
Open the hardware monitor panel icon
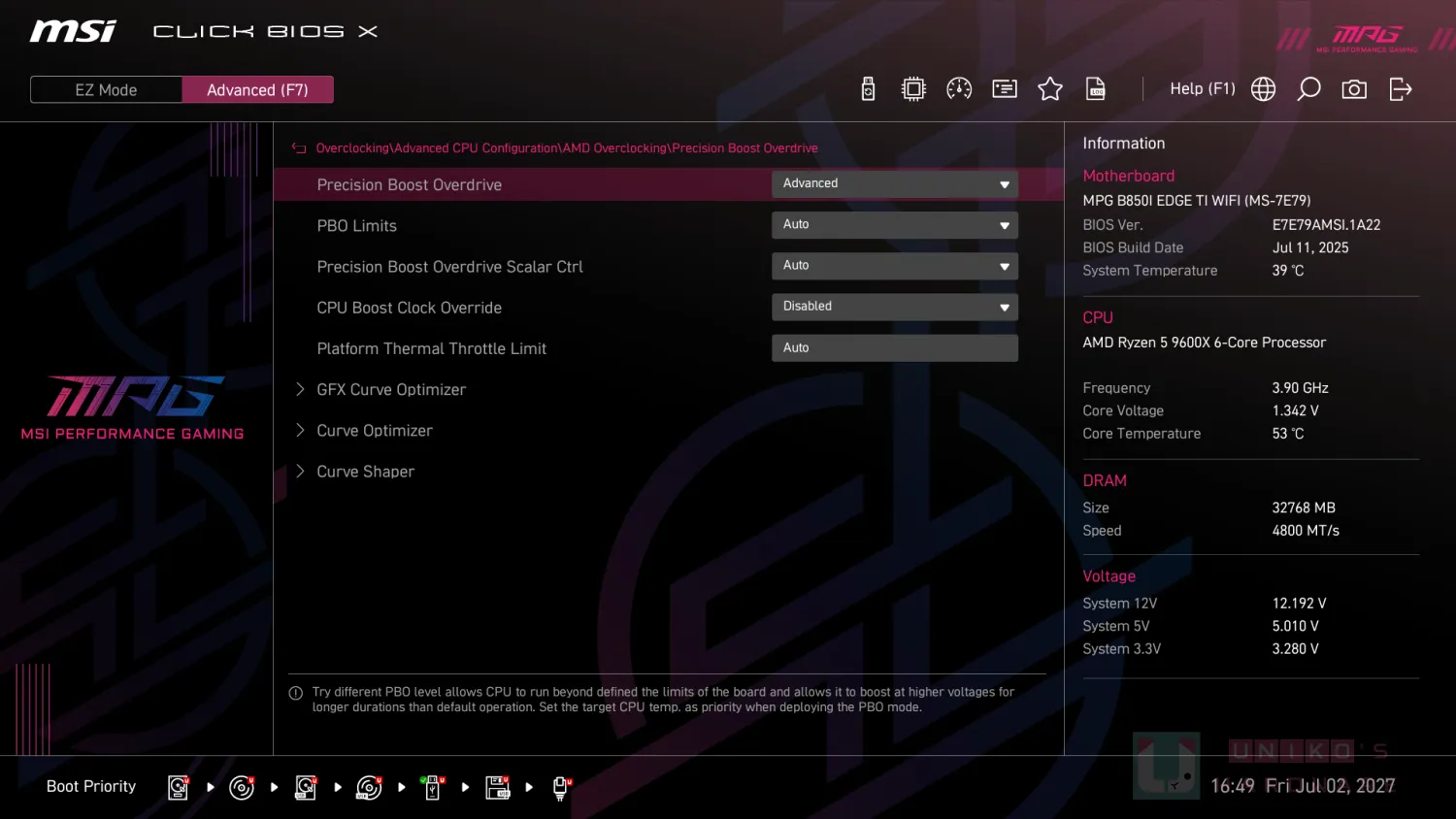(1005, 89)
